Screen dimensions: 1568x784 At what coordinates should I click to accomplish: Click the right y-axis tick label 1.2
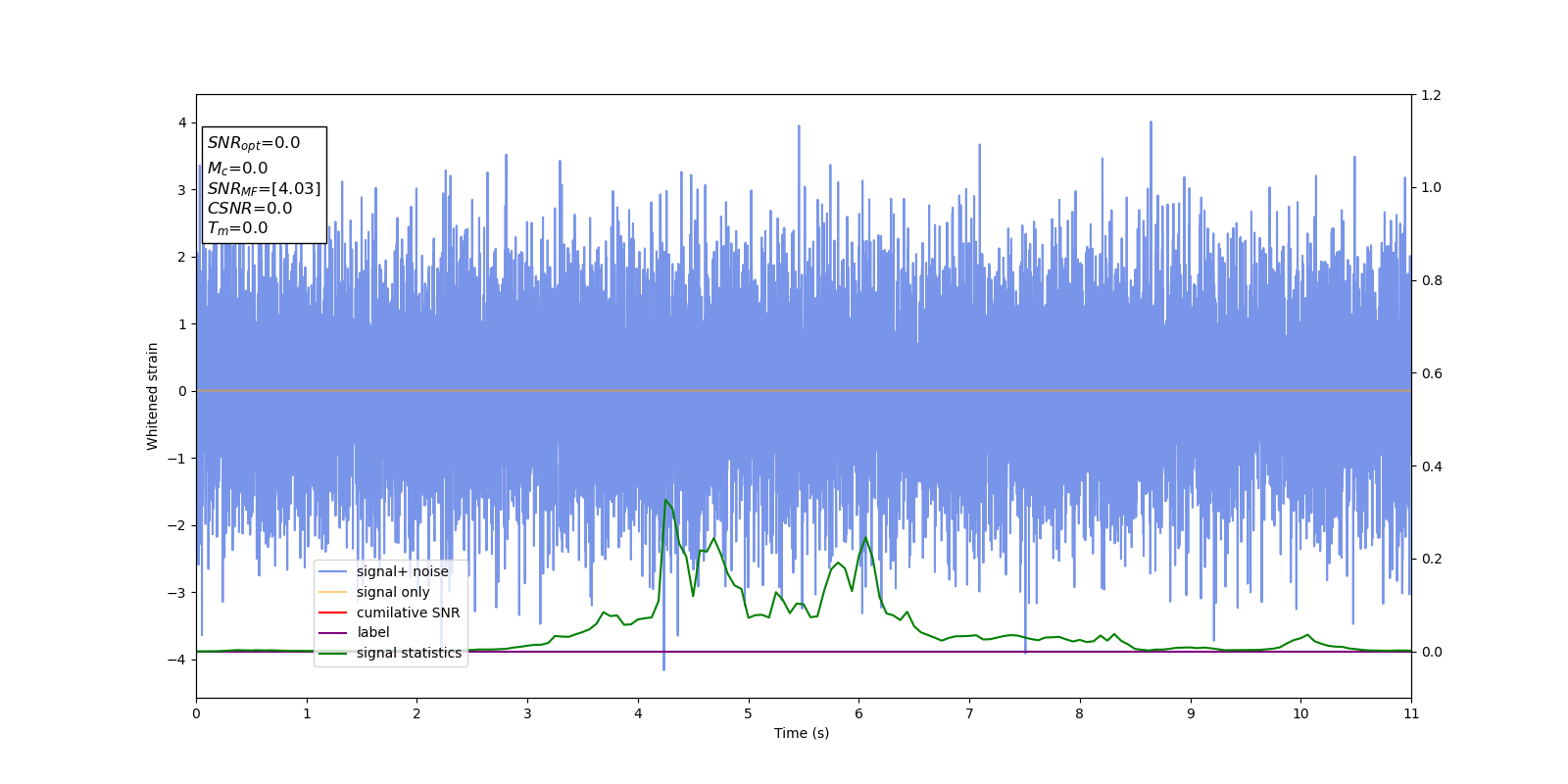1432,95
